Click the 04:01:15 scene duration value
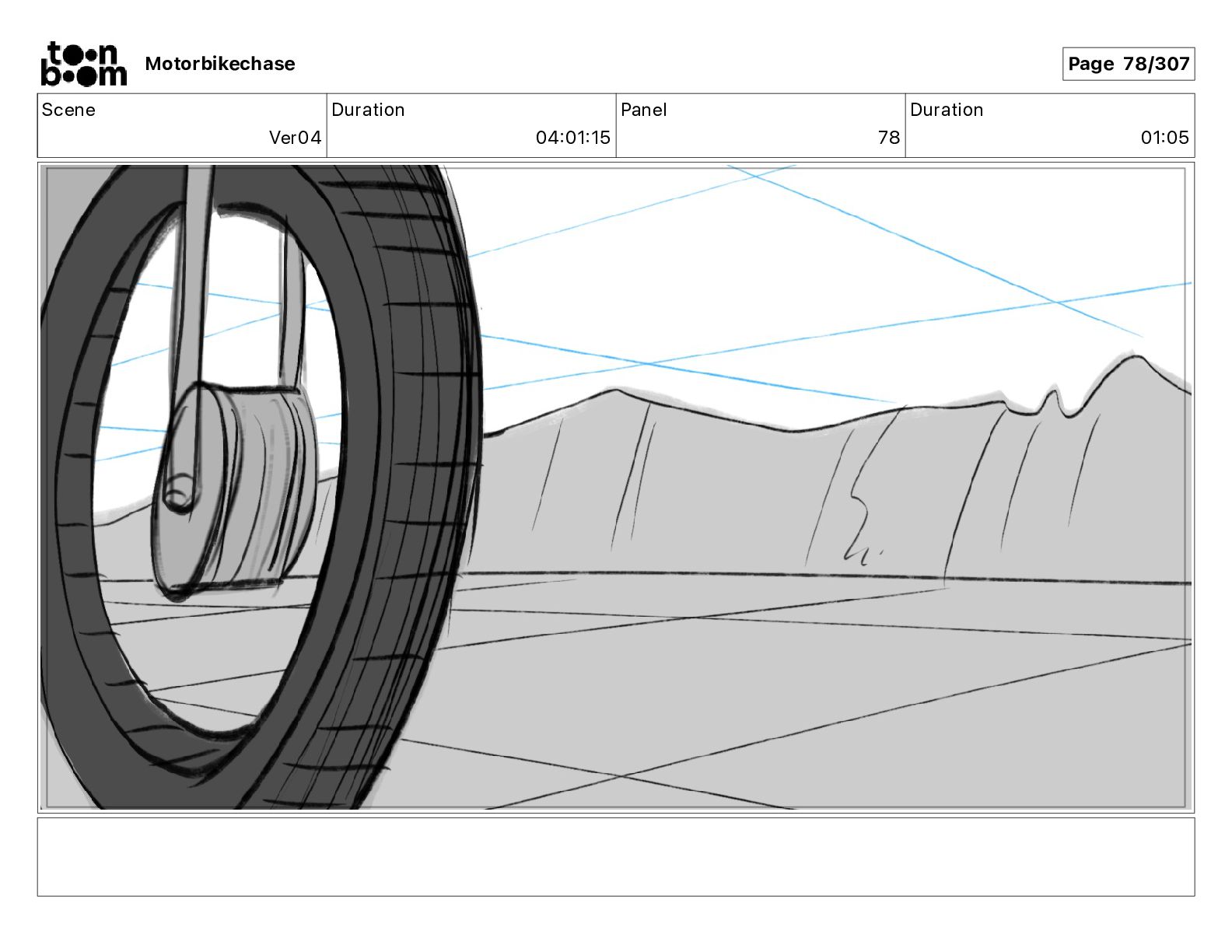The image size is (1232, 952). pyautogui.click(x=573, y=138)
